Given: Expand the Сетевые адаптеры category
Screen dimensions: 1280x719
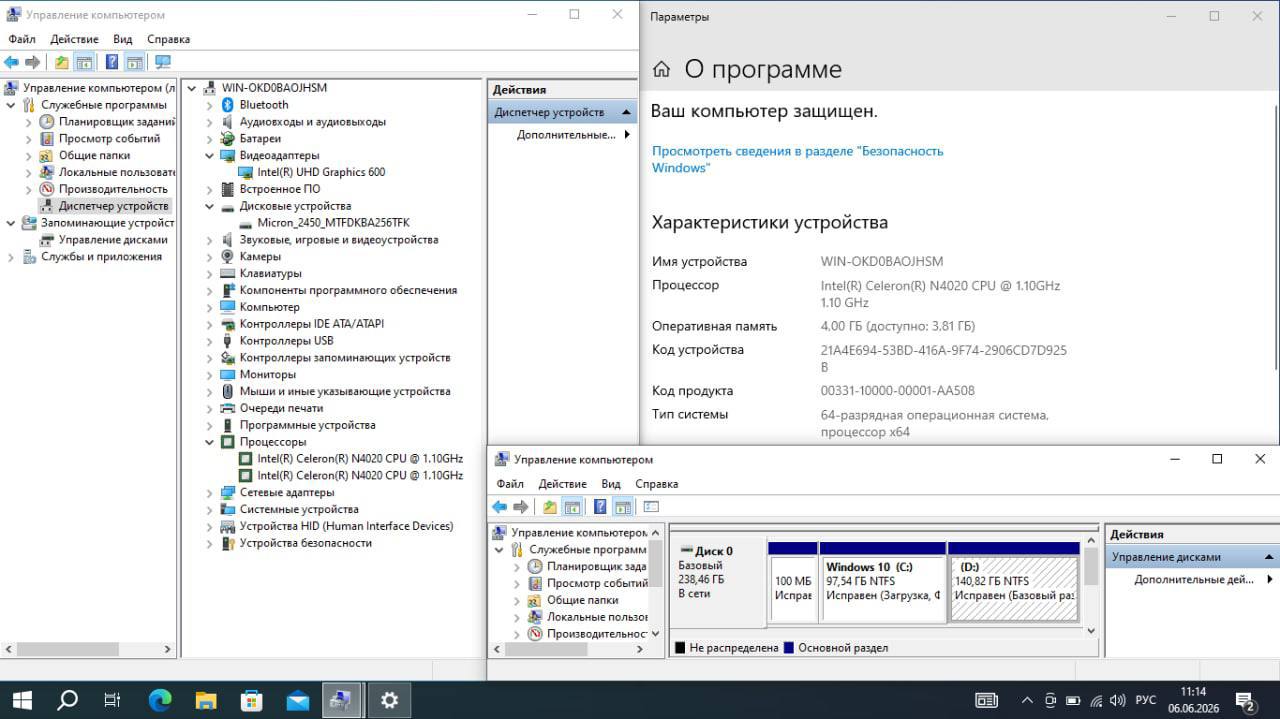Looking at the screenshot, I should pyautogui.click(x=209, y=493).
